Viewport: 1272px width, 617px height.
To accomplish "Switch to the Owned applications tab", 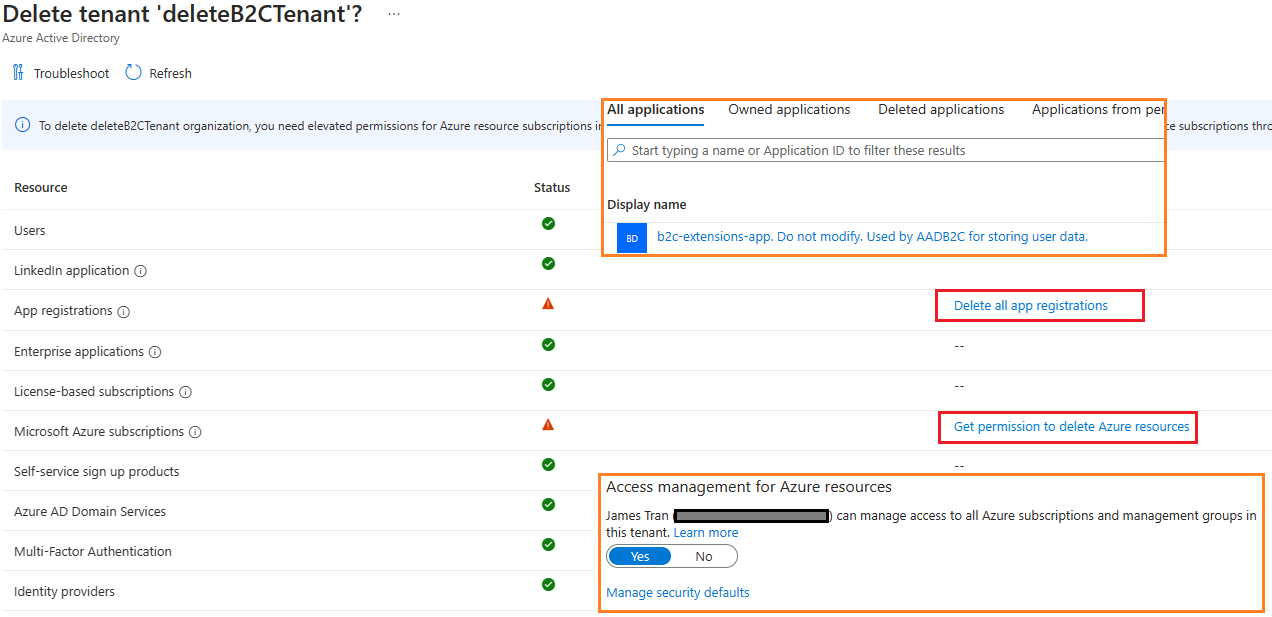I will point(789,110).
